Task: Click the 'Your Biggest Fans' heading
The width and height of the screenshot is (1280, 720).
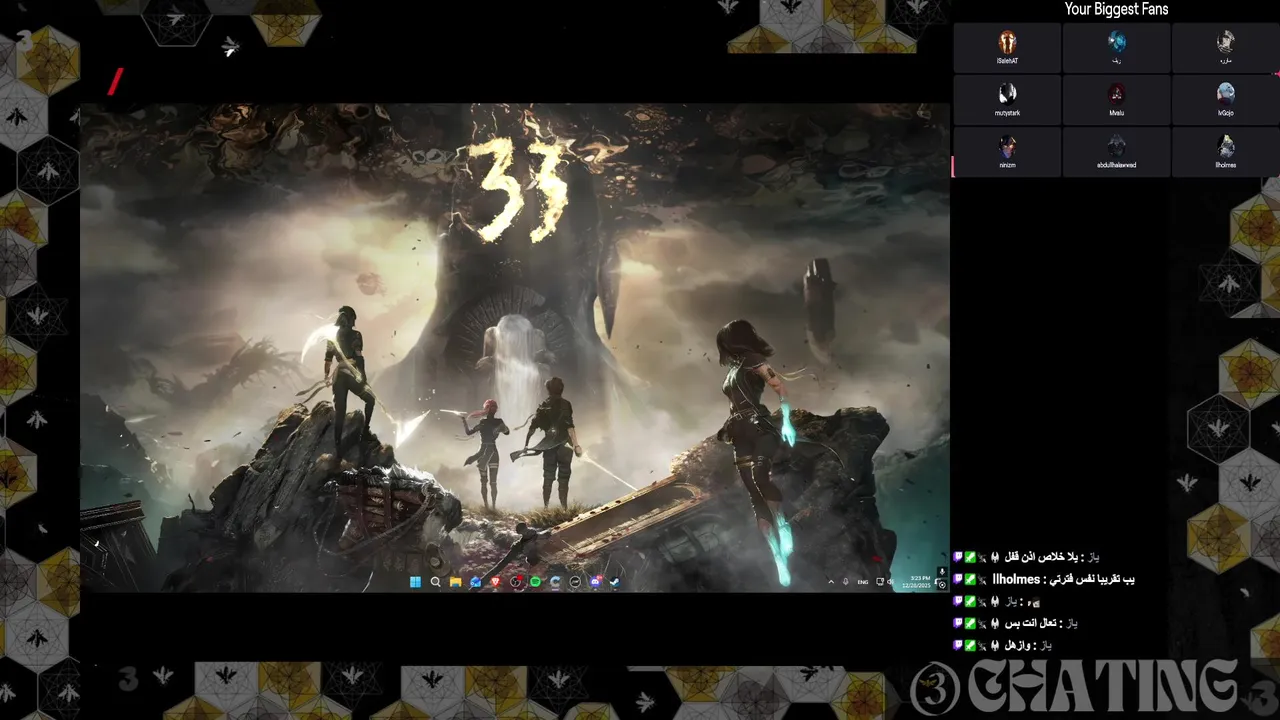Action: (x=1116, y=9)
